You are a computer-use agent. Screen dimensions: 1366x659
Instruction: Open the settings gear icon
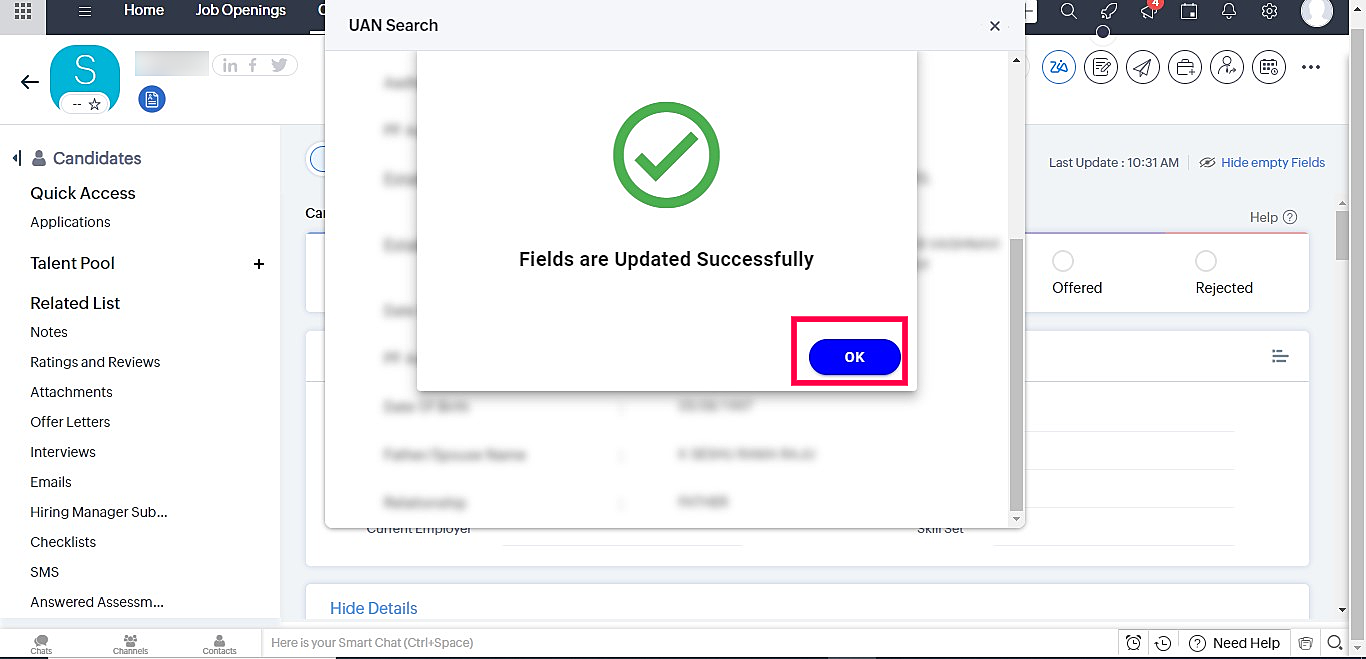pos(1269,11)
